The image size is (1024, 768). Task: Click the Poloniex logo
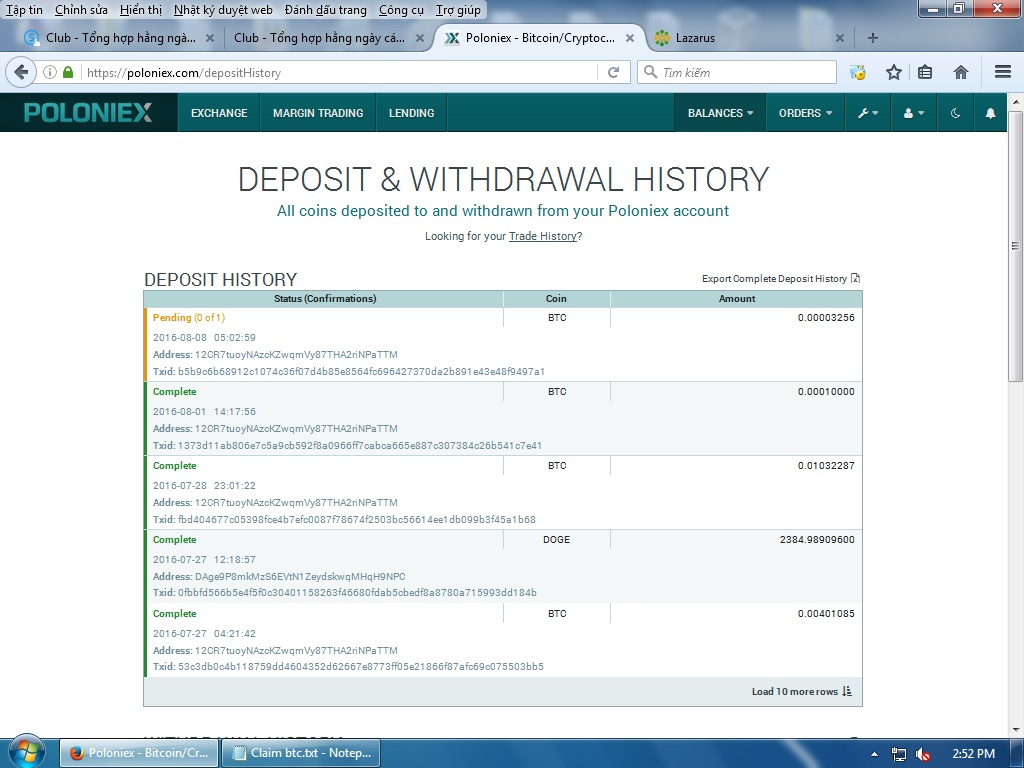88,112
